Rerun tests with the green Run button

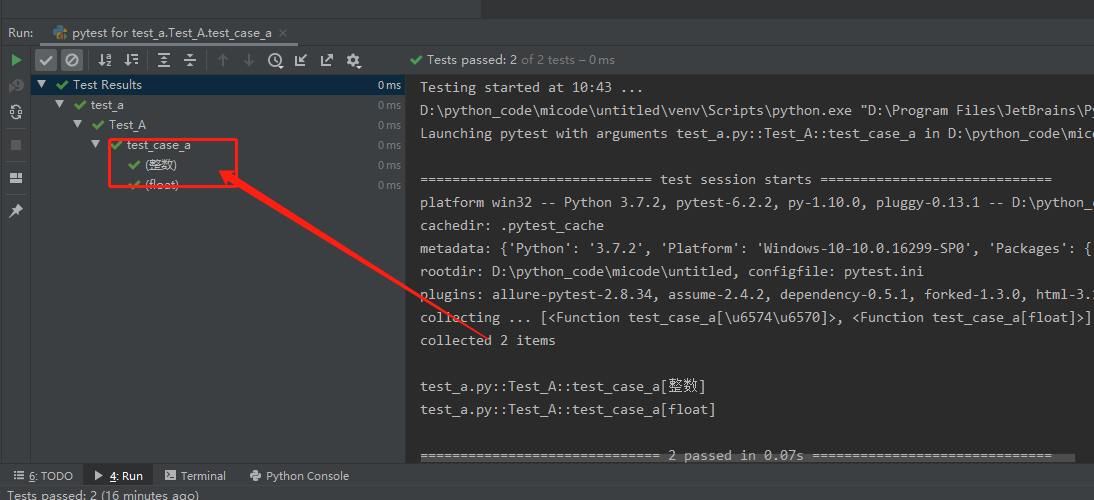[x=16, y=61]
